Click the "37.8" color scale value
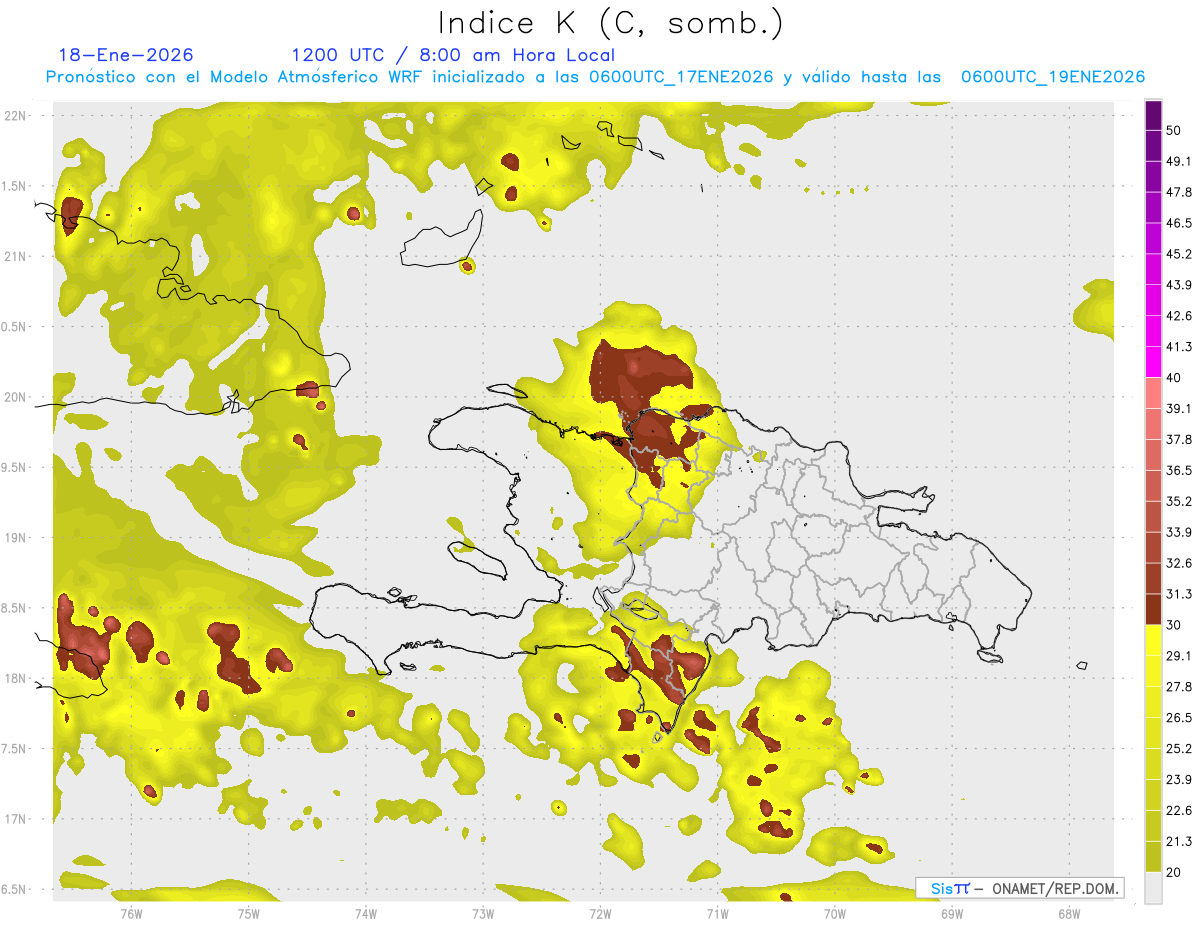1200x927 pixels. pyautogui.click(x=1179, y=440)
